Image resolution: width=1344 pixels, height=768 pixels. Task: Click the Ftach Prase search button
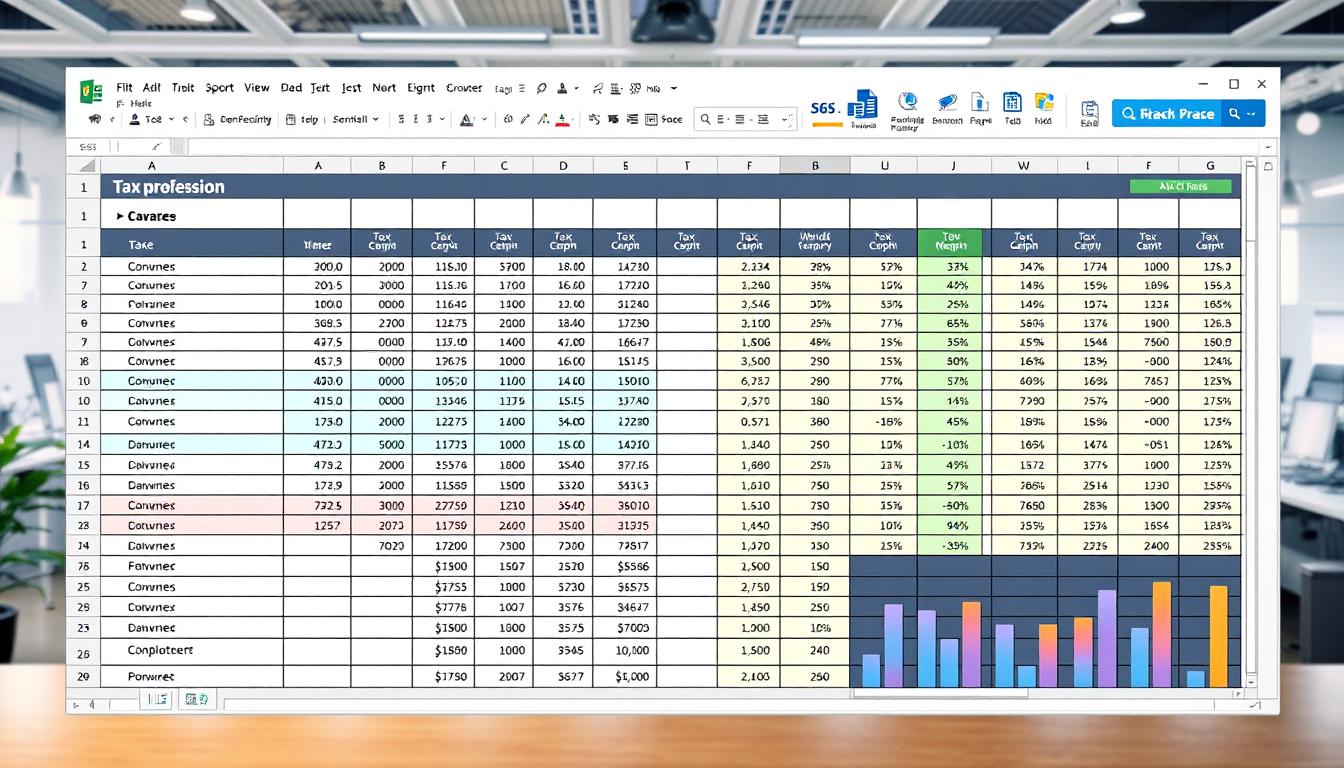[1168, 114]
